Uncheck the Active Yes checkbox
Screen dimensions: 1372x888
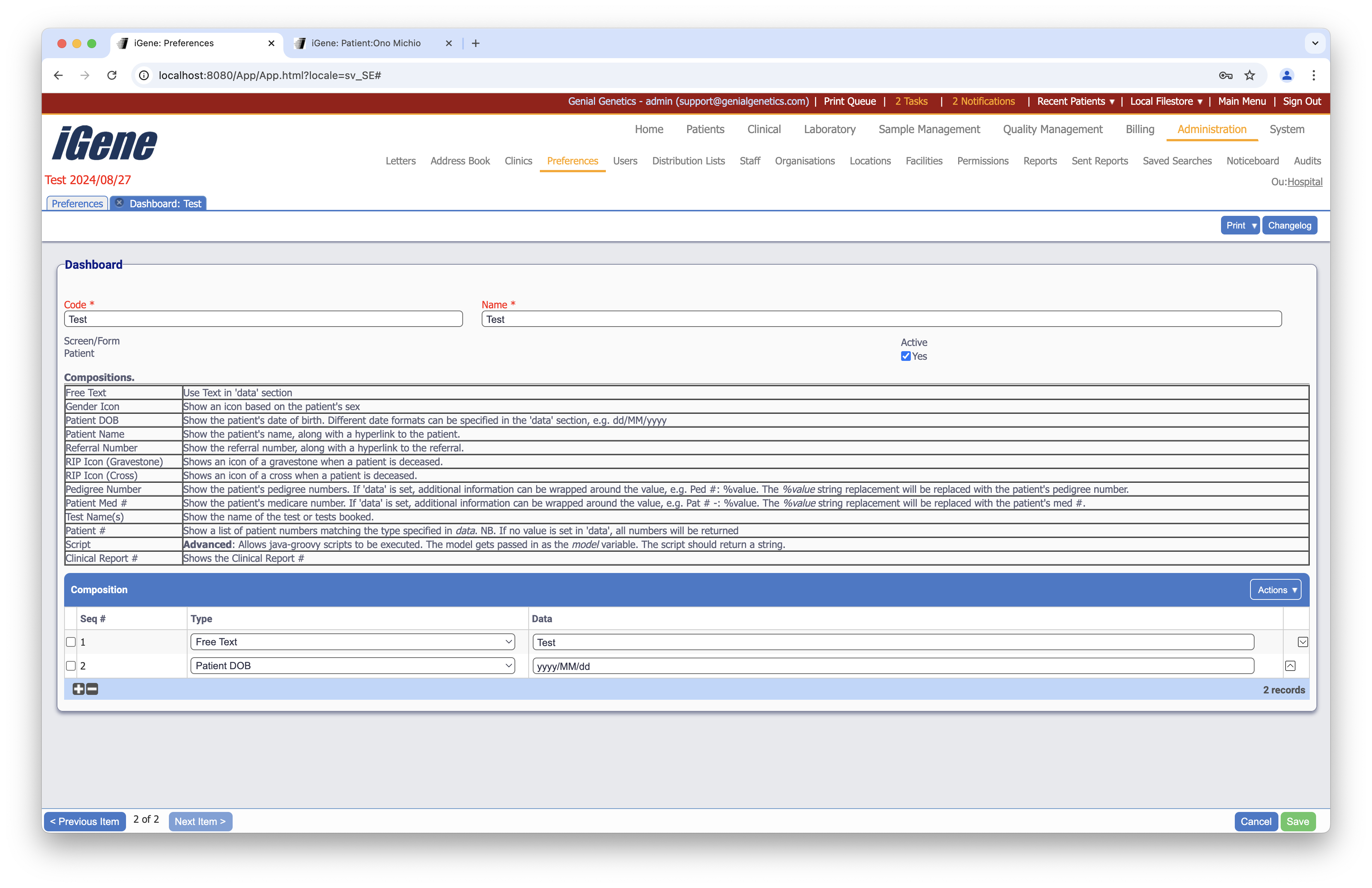[905, 356]
